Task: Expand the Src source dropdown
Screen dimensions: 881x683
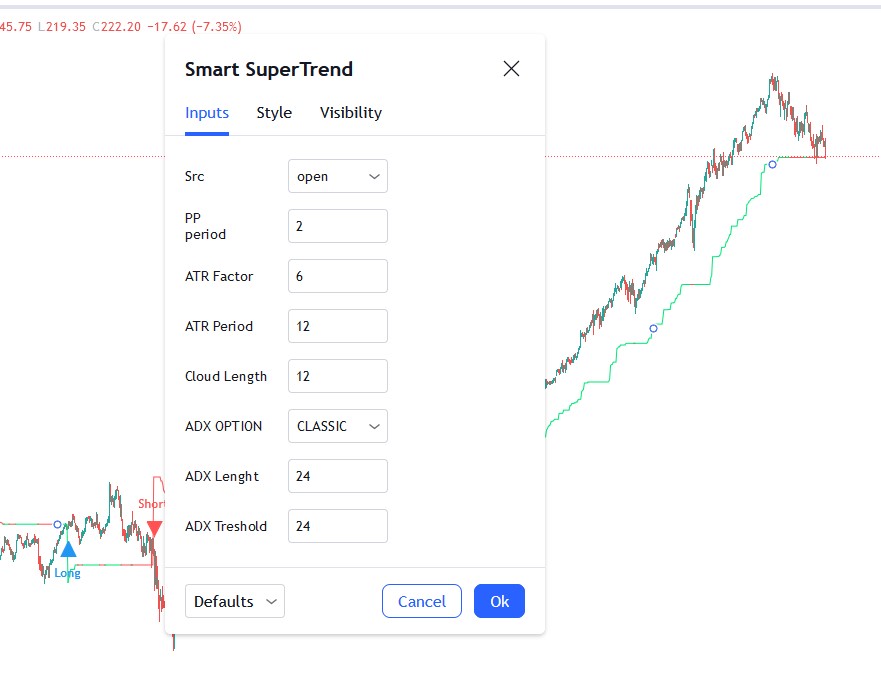Action: [x=337, y=176]
